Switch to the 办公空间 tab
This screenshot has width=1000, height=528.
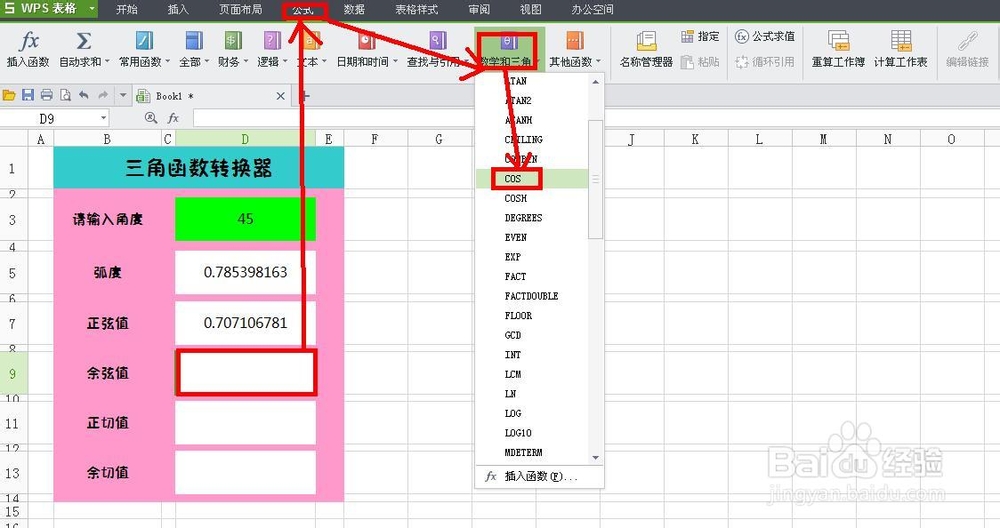pos(592,9)
